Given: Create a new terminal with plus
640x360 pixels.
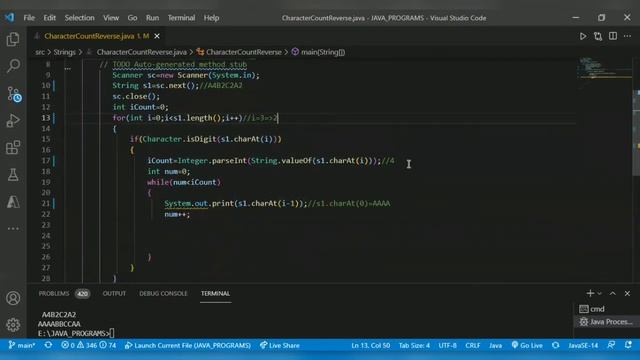Looking at the screenshot, I should pyautogui.click(x=590, y=293).
